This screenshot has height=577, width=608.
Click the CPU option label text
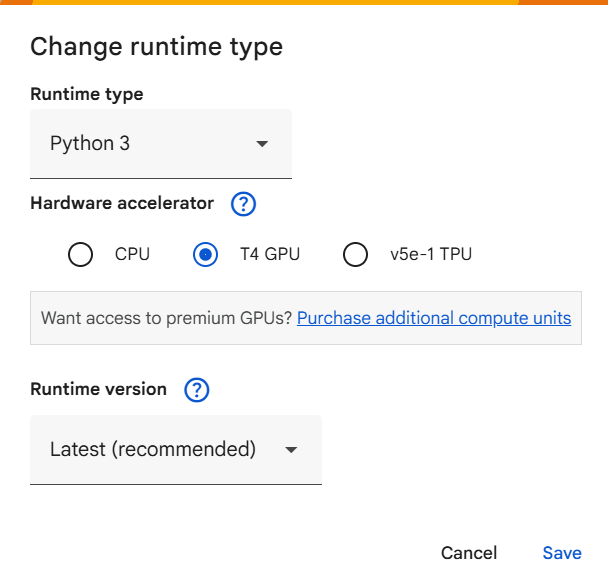coord(132,255)
